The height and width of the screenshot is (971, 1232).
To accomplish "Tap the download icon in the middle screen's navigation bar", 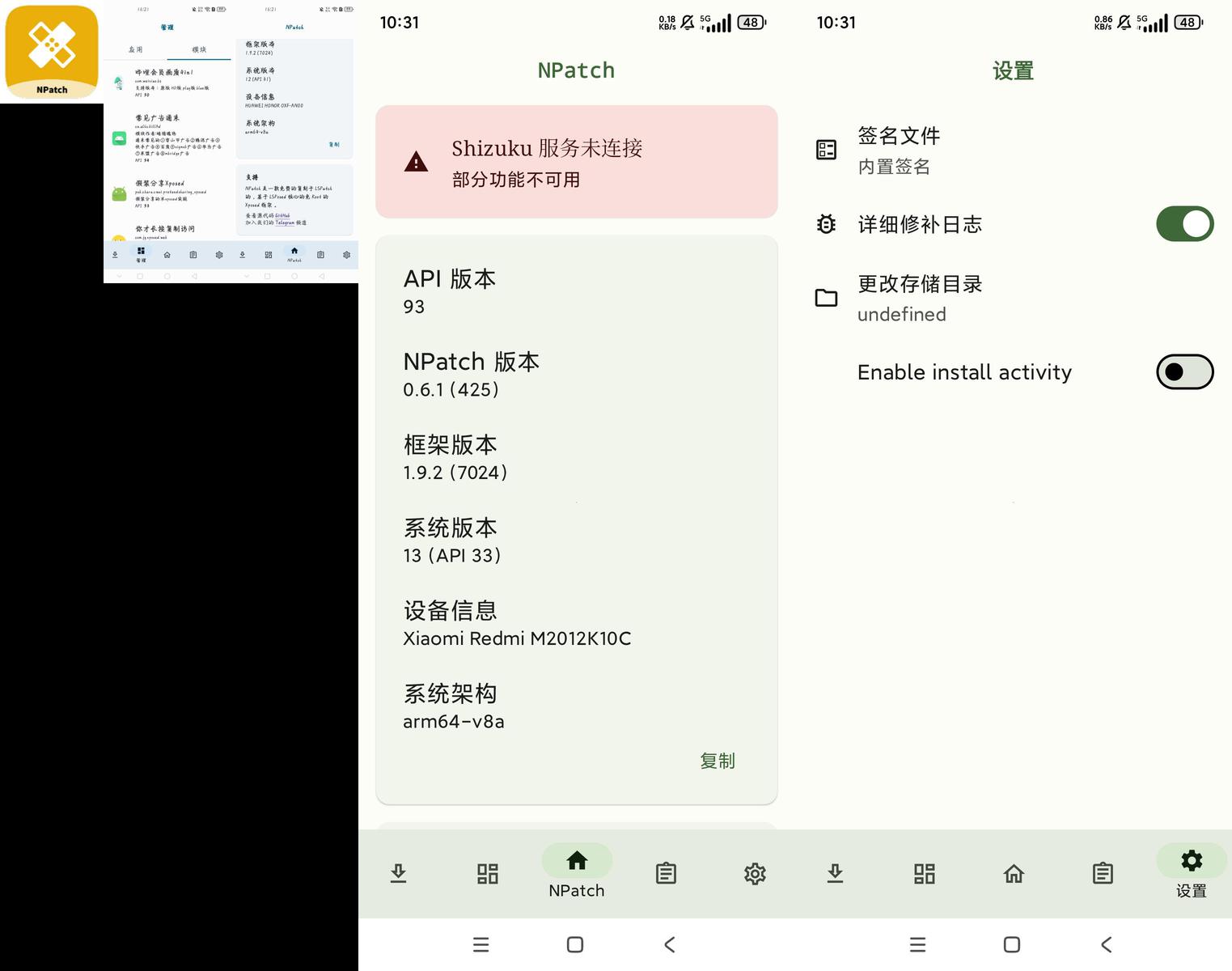I will coord(398,873).
